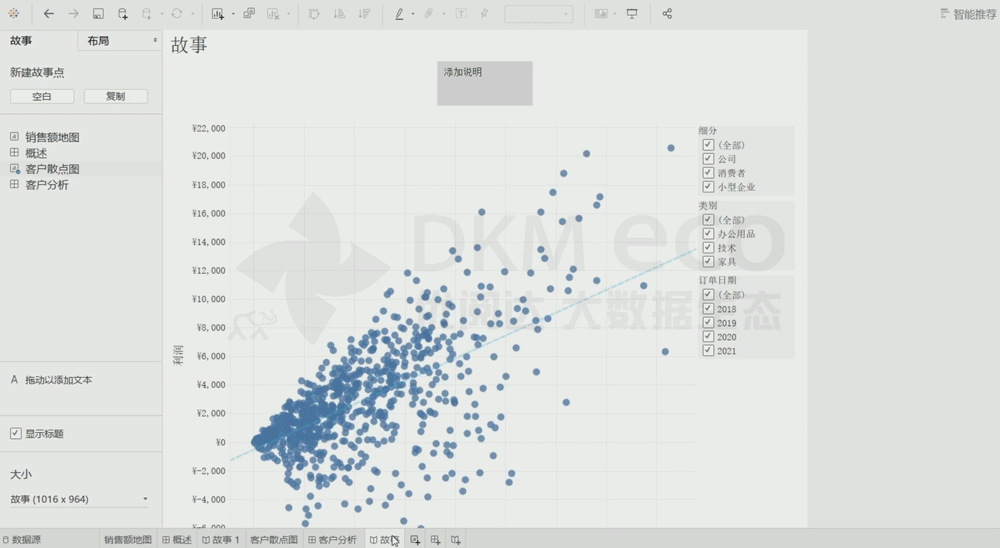
Task: Start presentation mode from the toolbar
Action: point(632,14)
